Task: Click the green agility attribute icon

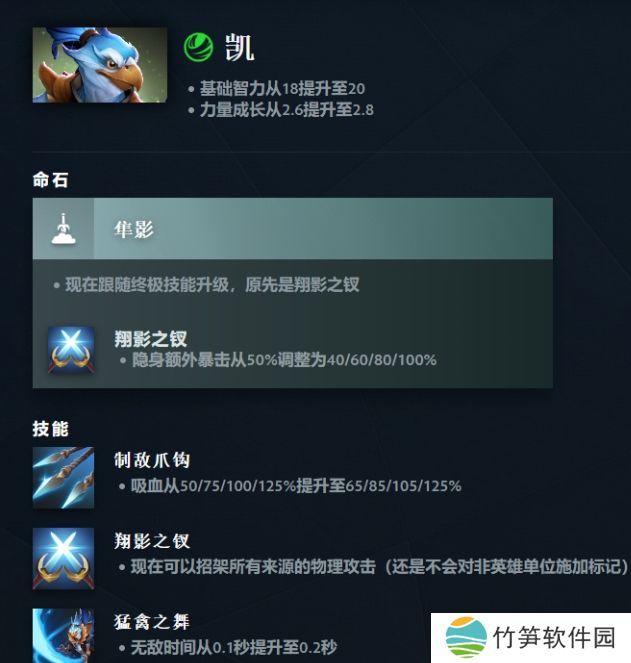Action: (x=198, y=47)
